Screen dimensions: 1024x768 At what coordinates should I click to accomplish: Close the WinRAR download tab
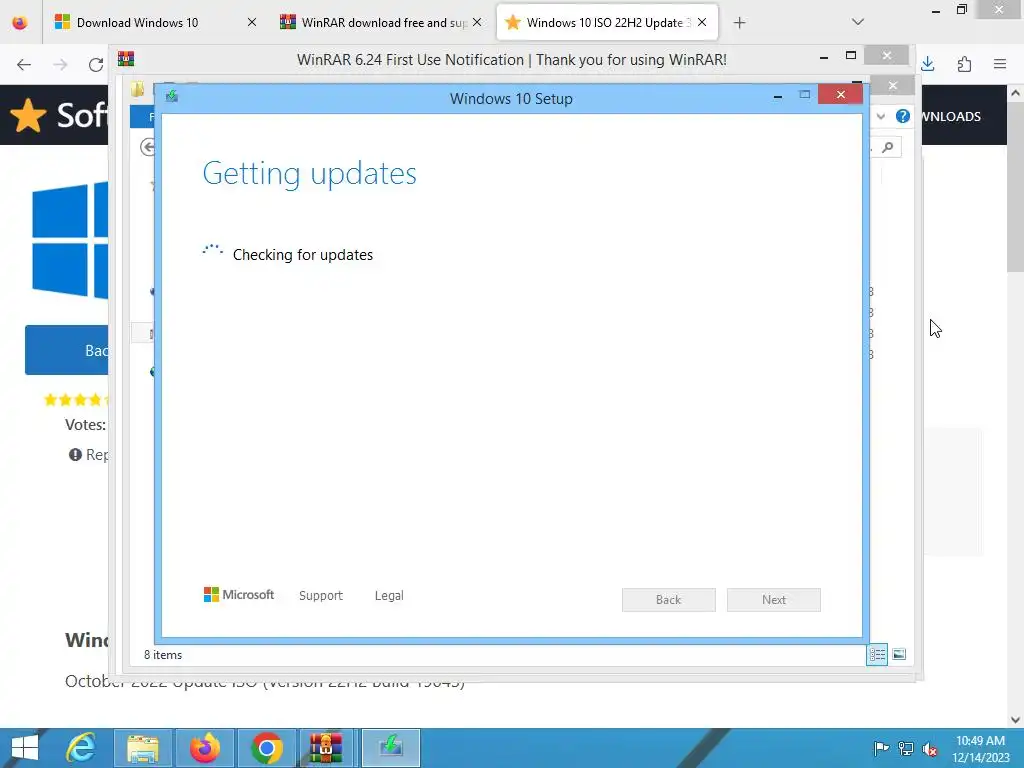pyautogui.click(x=477, y=22)
